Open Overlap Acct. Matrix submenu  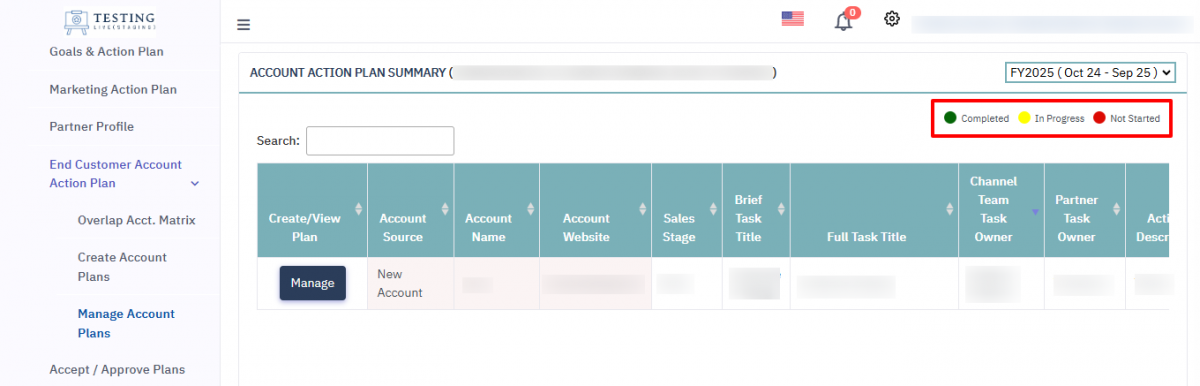tap(137, 220)
